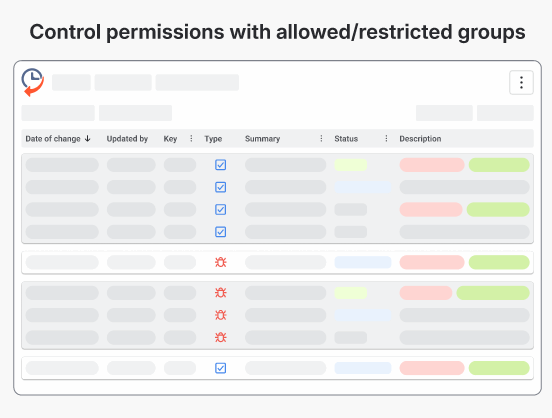The width and height of the screenshot is (552, 418).
Task: Click the second row's blue task checkbox icon
Action: 220,187
